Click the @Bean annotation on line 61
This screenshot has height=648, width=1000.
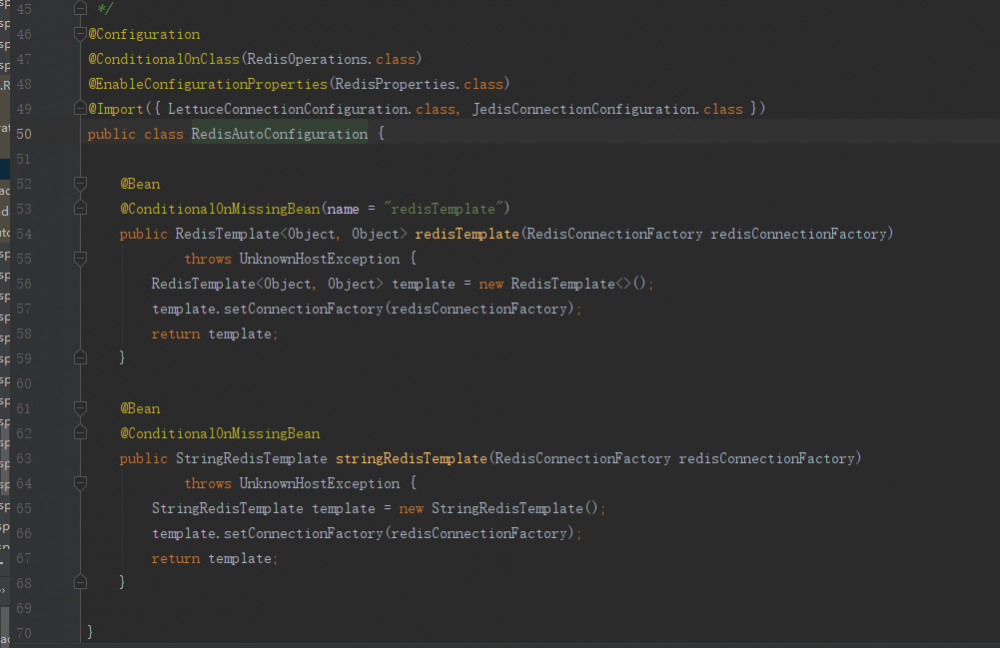point(140,408)
